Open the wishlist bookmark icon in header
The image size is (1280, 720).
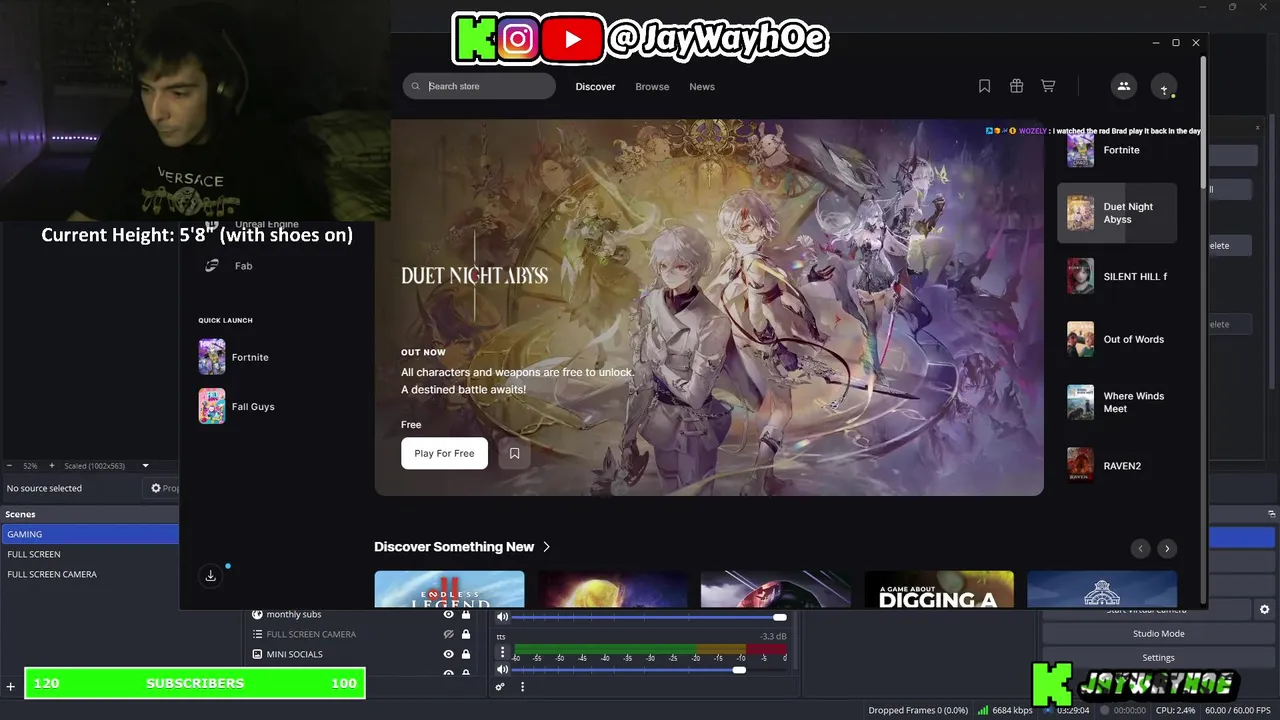984,86
